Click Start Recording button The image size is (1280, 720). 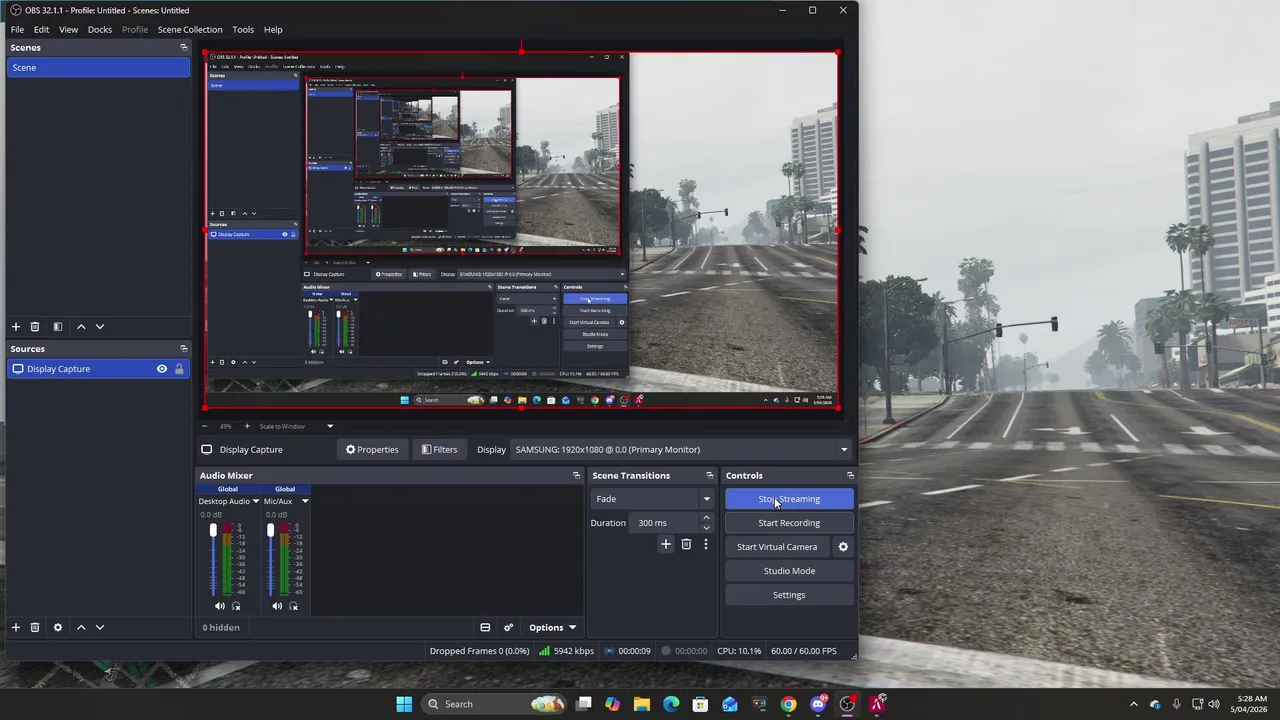[789, 523]
